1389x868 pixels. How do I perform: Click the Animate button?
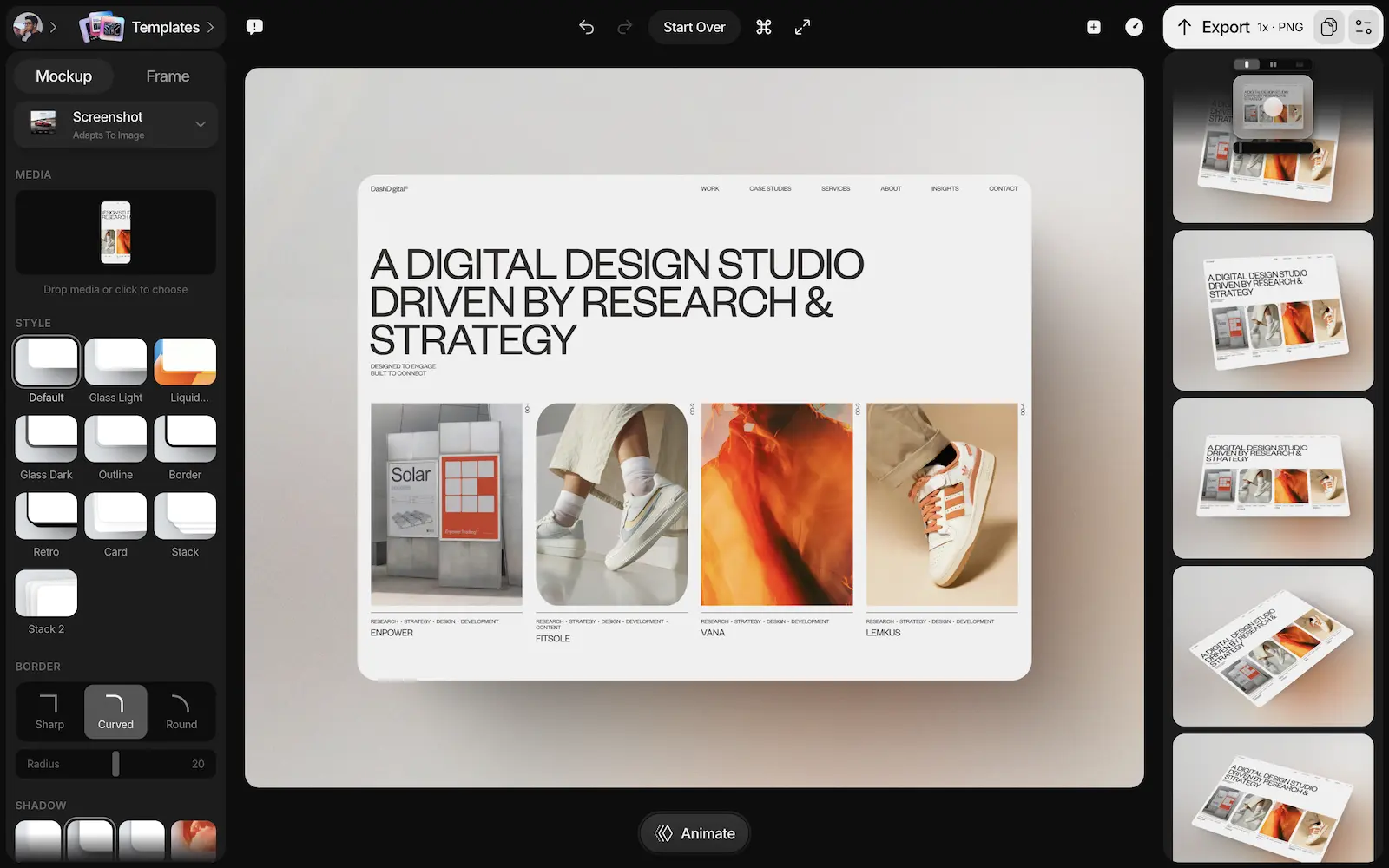click(x=694, y=832)
